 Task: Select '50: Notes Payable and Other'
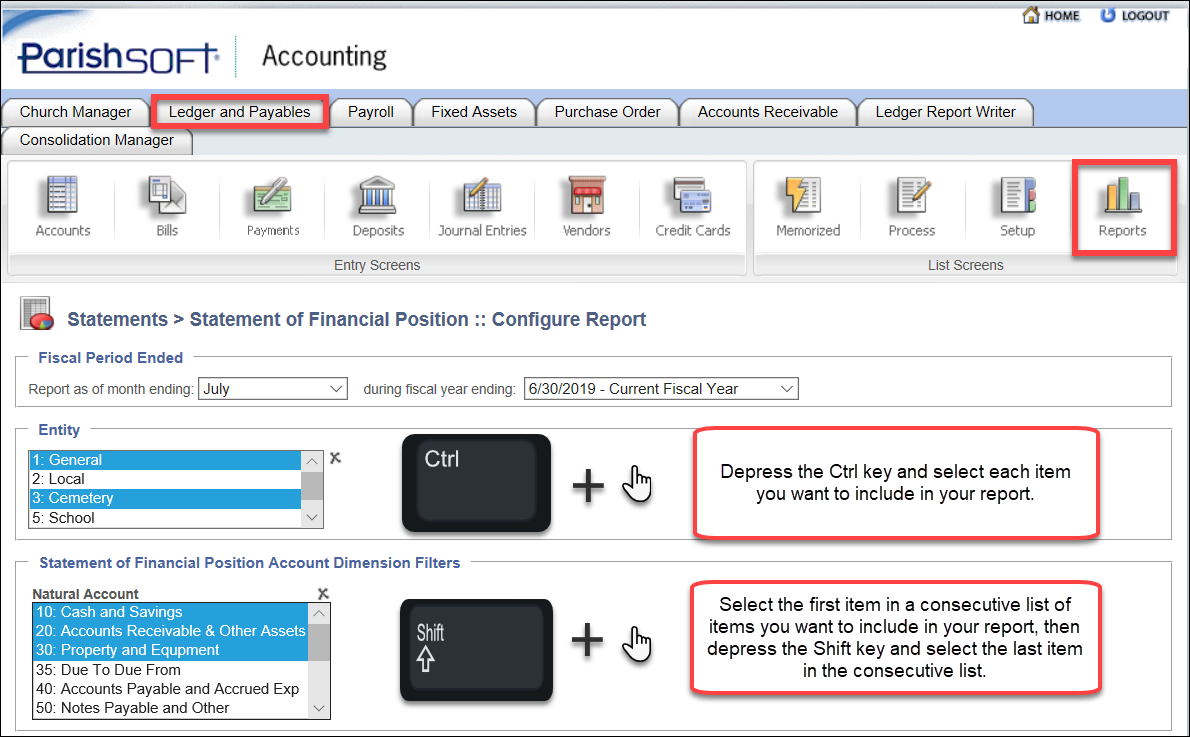click(171, 707)
